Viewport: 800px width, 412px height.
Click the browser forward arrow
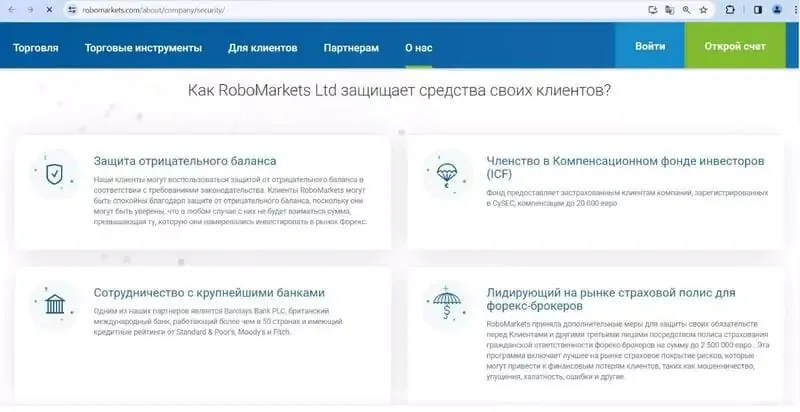(31, 10)
